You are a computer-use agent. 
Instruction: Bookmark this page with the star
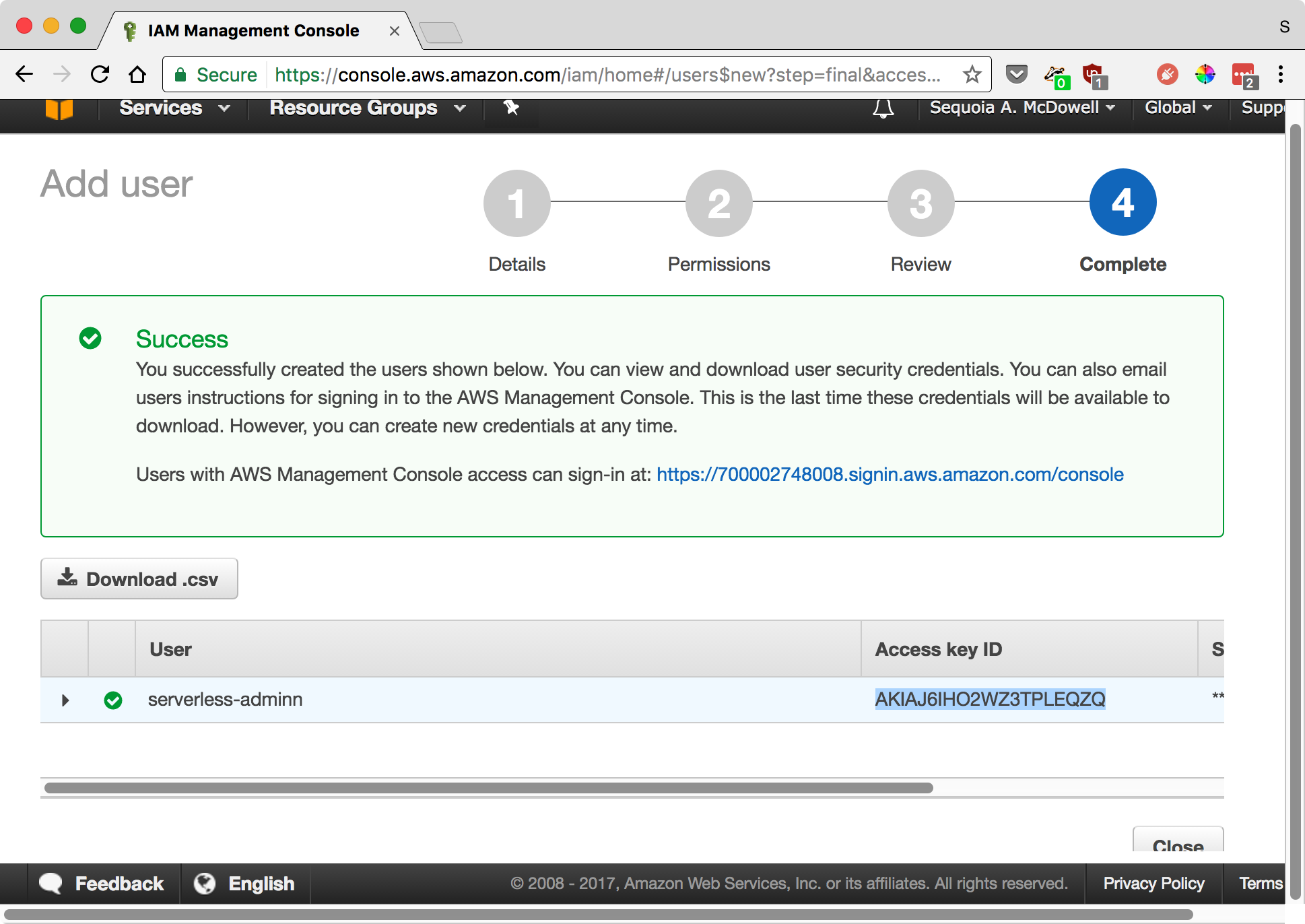(972, 74)
